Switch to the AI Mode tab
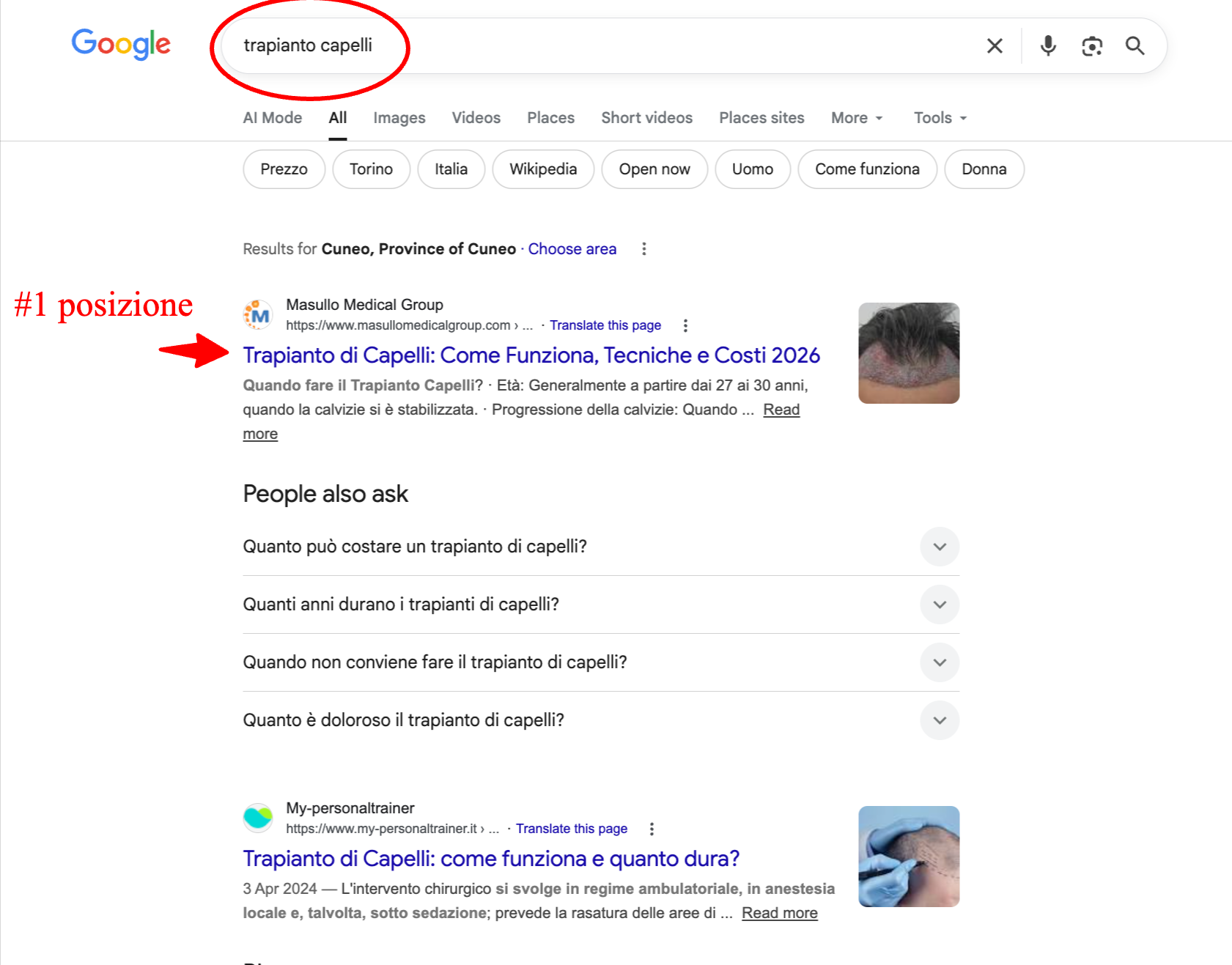This screenshot has height=965, width=1232. point(272,118)
